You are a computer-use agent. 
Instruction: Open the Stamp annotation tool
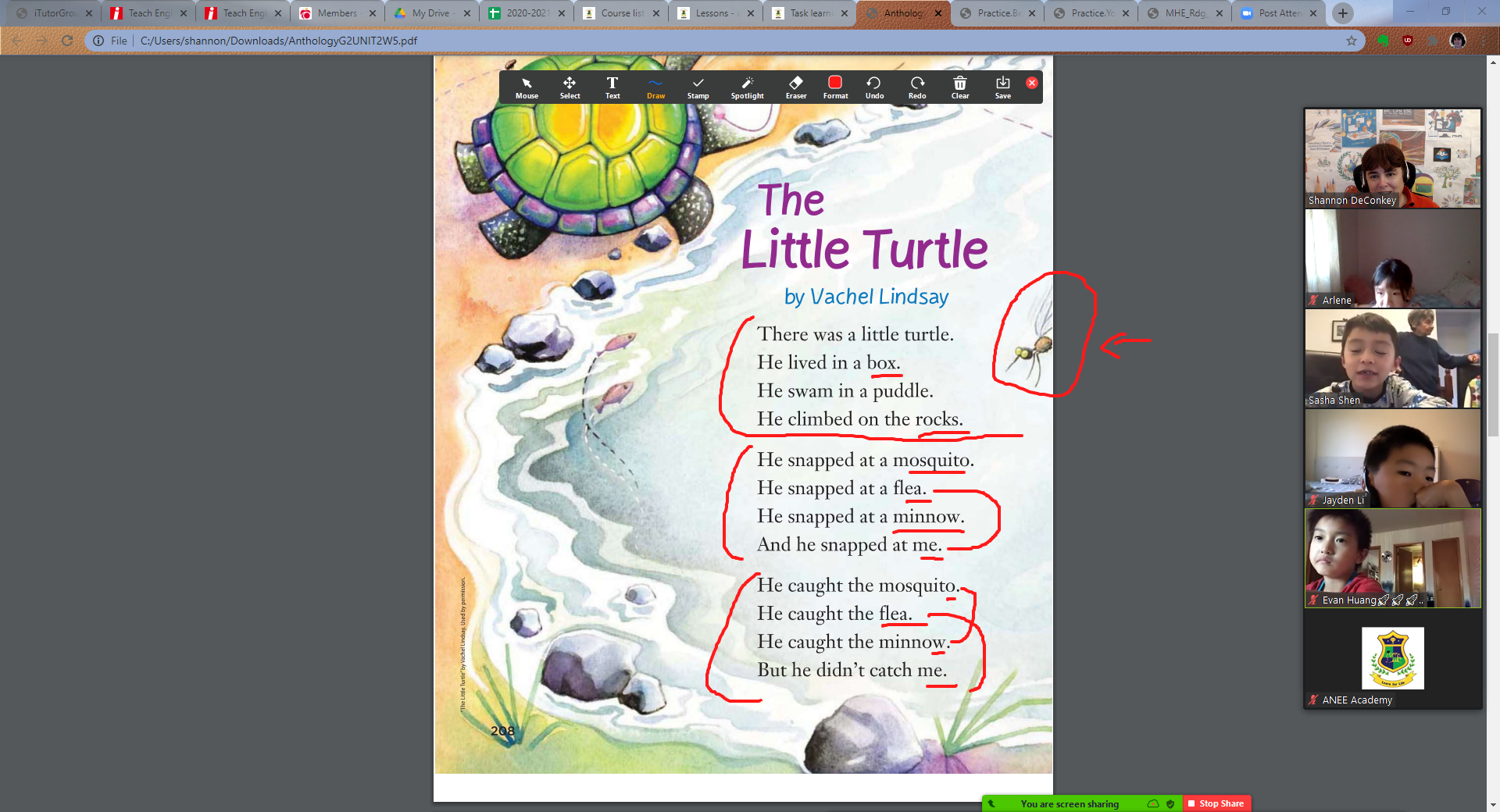pyautogui.click(x=698, y=87)
